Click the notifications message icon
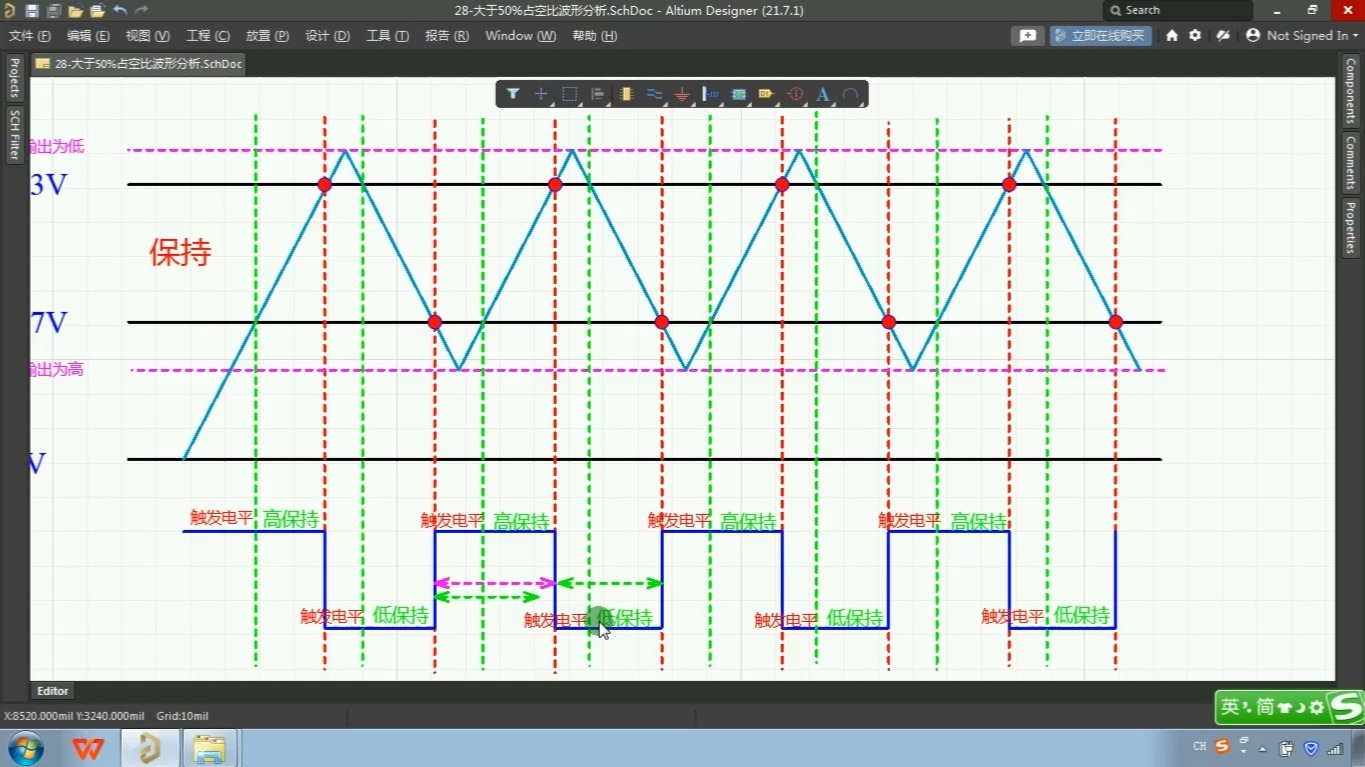 tap(1027, 35)
